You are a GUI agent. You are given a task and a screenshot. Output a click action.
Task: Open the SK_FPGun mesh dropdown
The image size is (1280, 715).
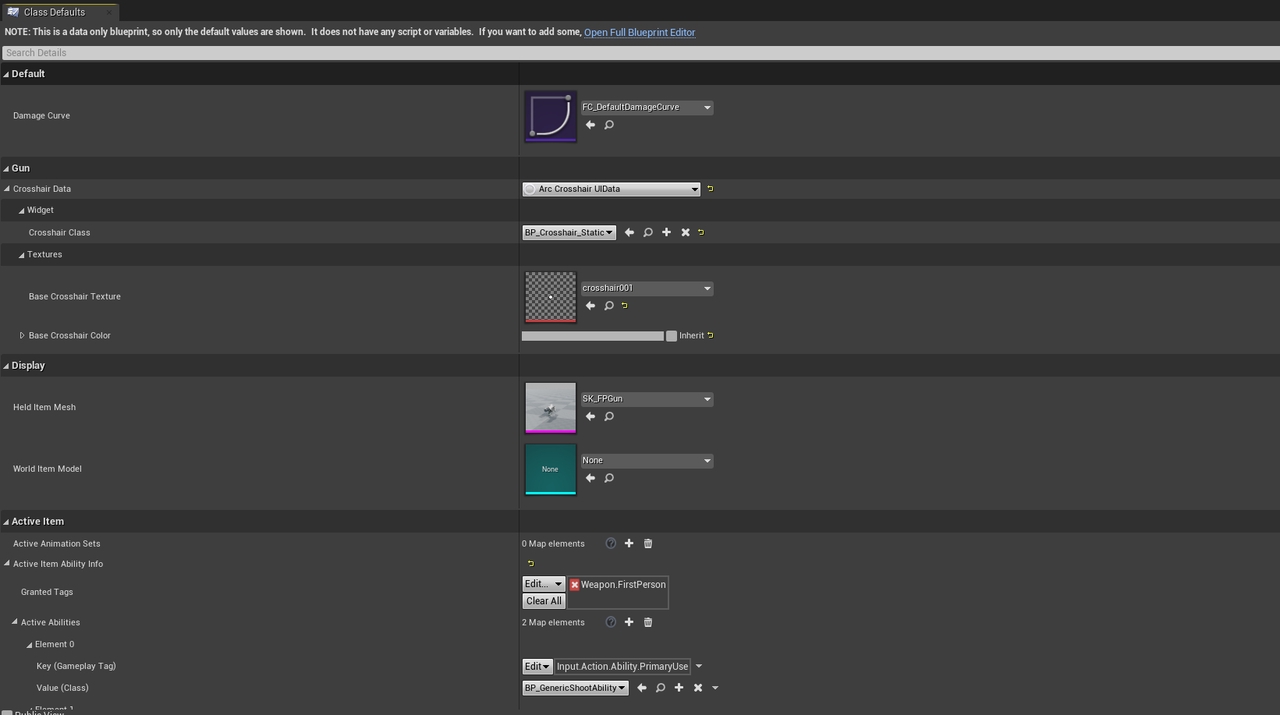647,399
